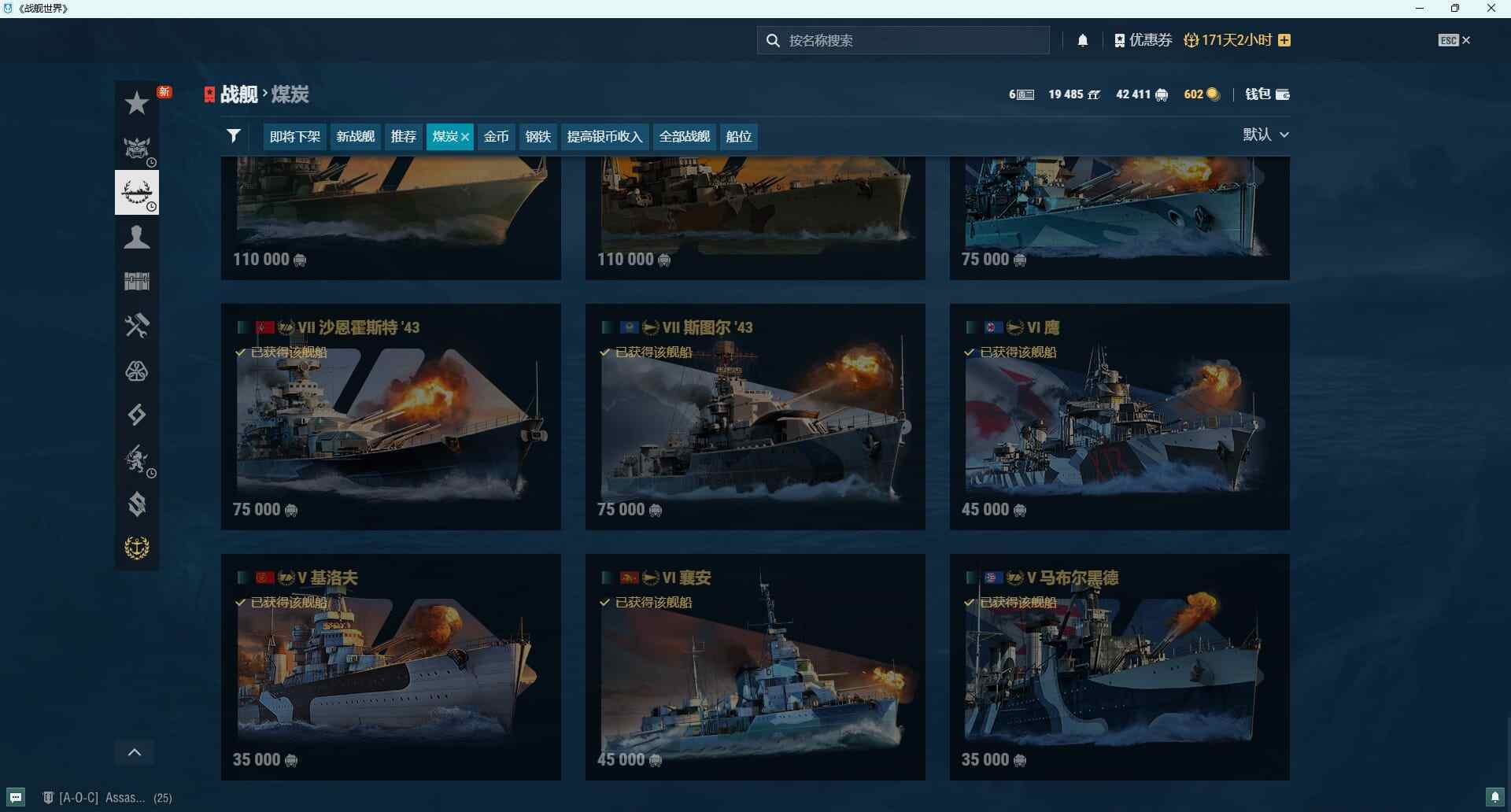
Task: Click the coal balance 42 411
Action: coord(1141,94)
